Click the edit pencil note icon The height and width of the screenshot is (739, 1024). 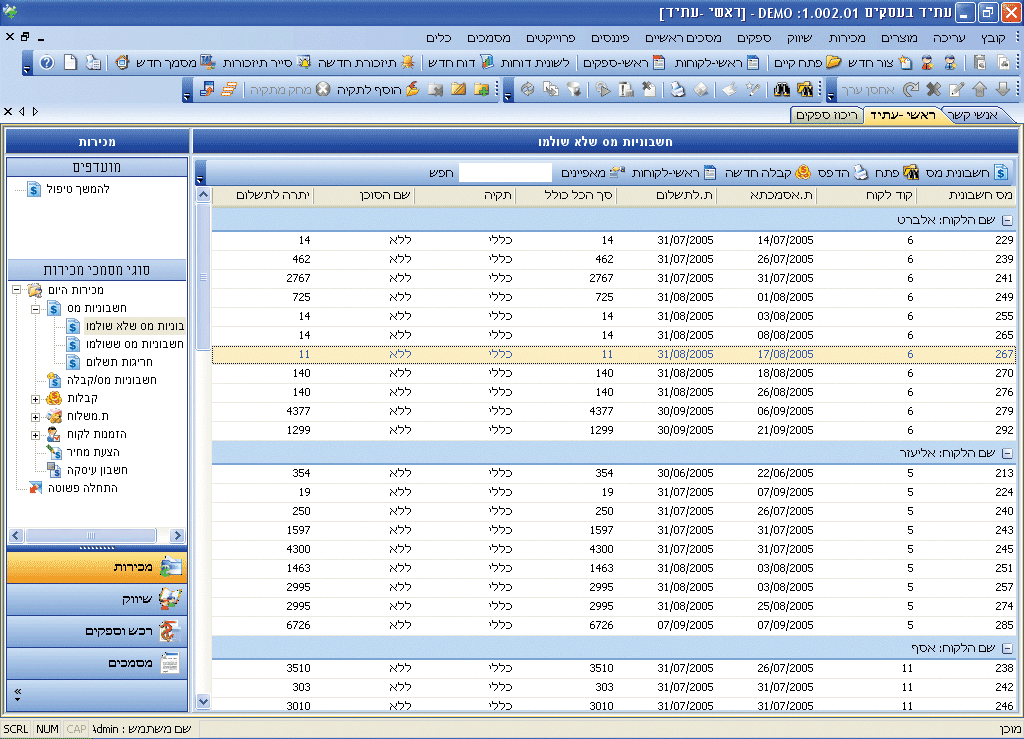(957, 89)
